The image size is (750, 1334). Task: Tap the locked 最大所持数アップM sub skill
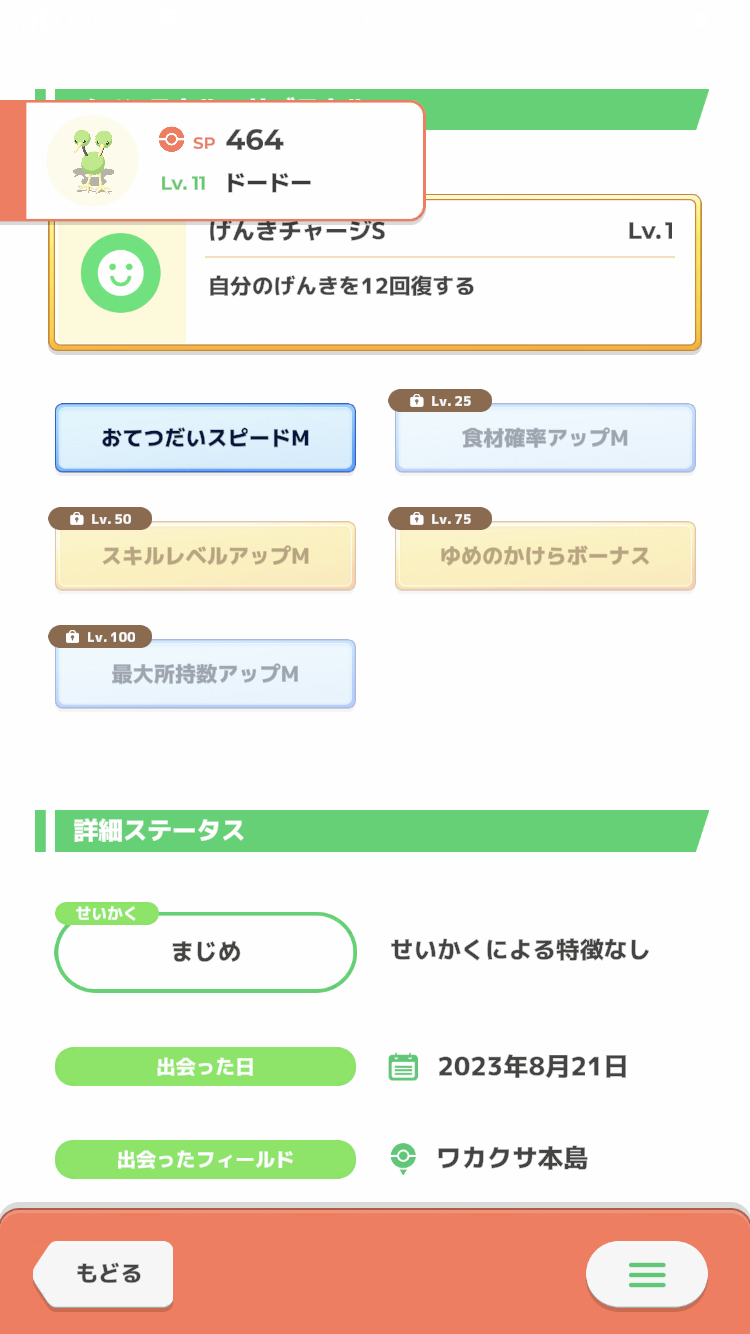pos(205,675)
